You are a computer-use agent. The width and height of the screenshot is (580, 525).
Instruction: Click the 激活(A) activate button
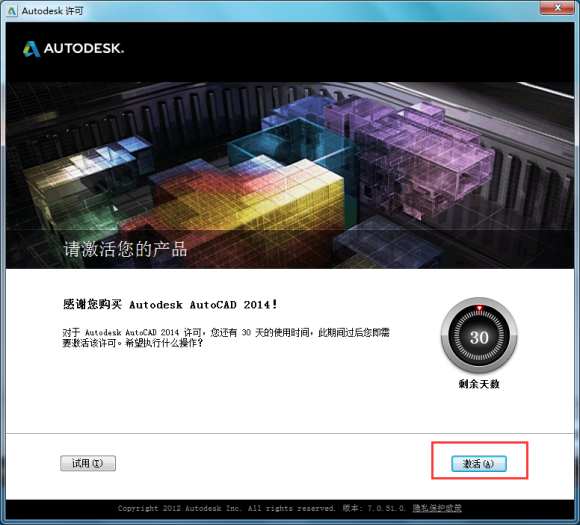click(479, 463)
